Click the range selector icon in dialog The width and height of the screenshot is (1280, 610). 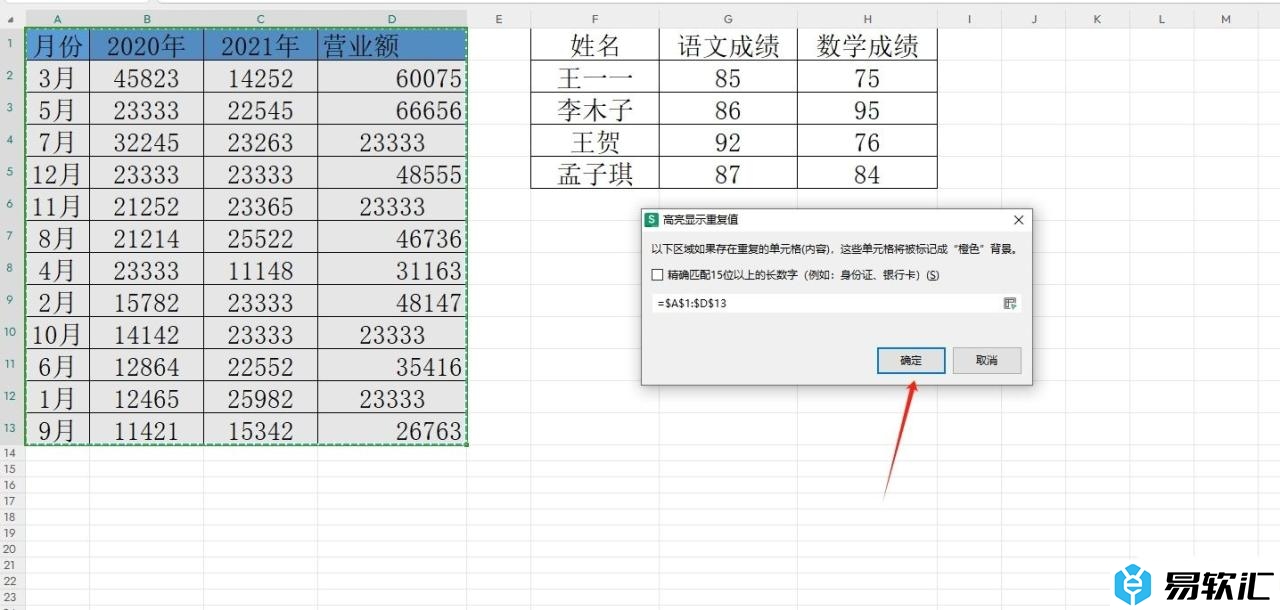(x=1010, y=303)
